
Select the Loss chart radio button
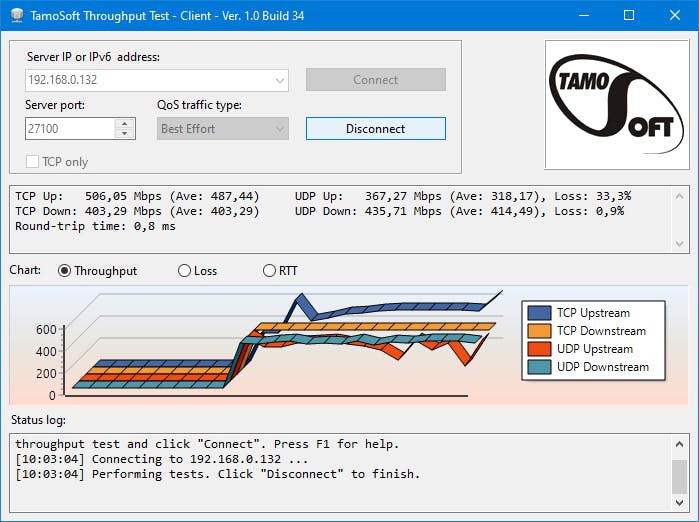[184, 271]
